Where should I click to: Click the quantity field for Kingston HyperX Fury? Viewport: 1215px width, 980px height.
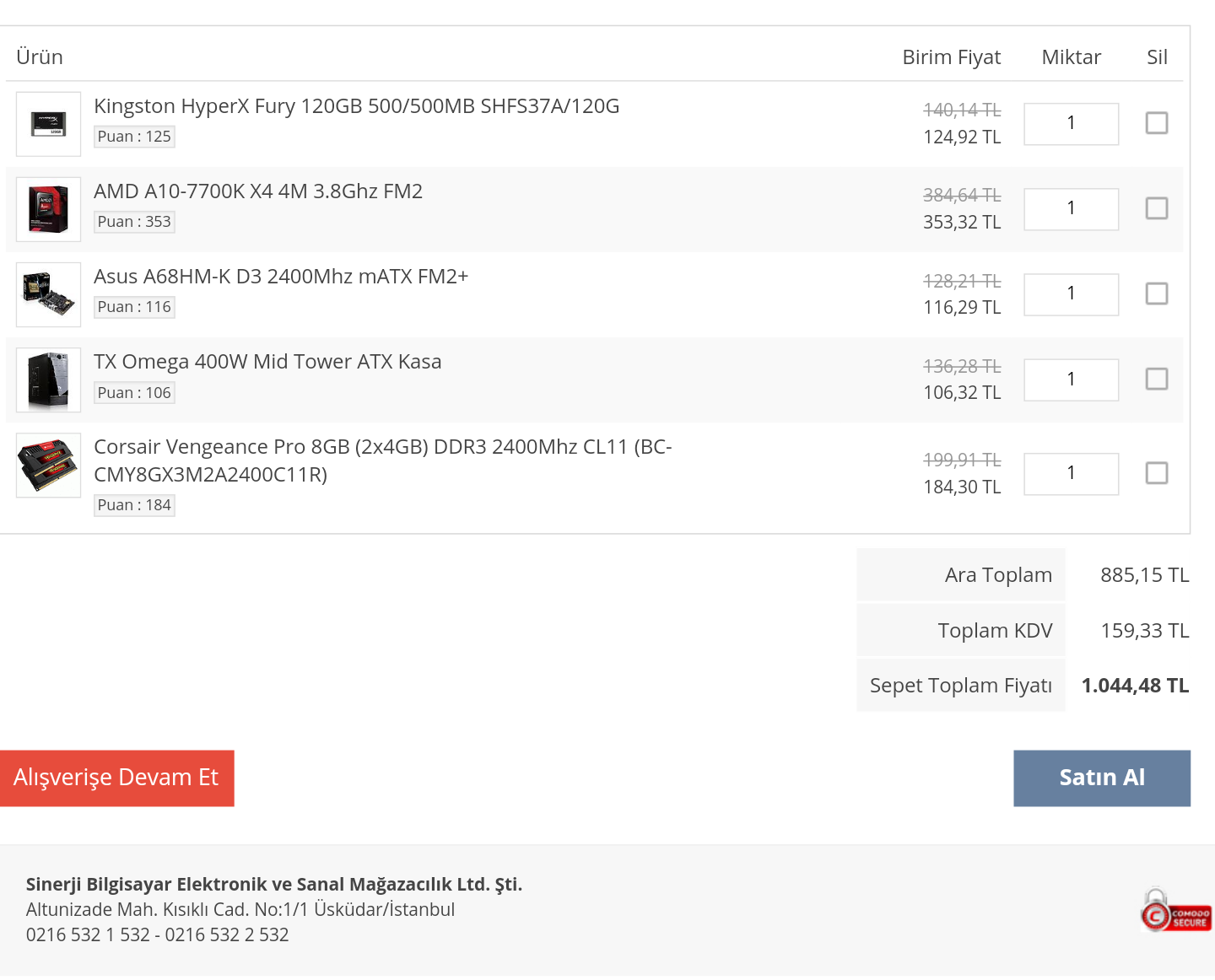pos(1071,124)
